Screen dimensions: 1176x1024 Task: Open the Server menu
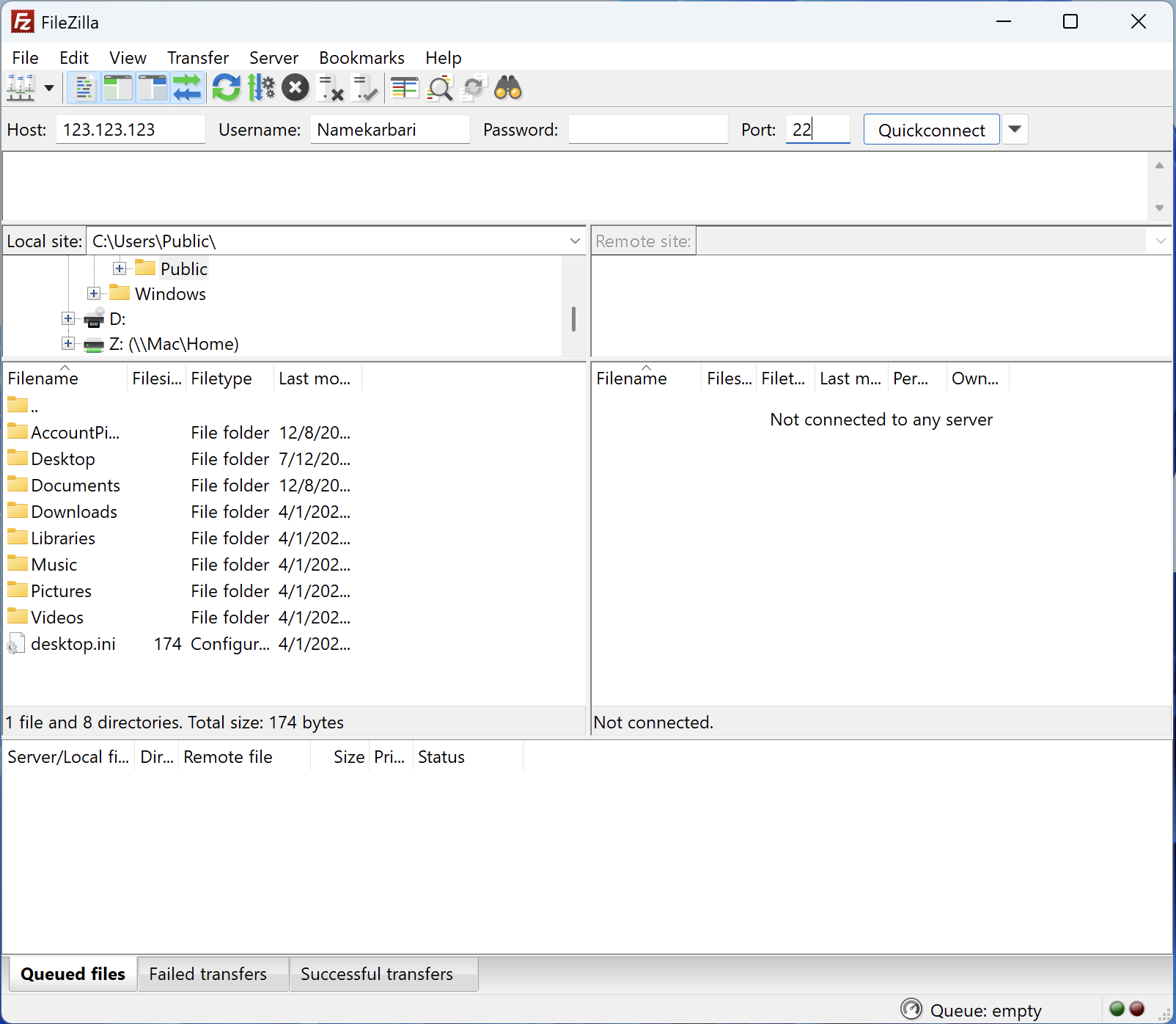coord(273,58)
